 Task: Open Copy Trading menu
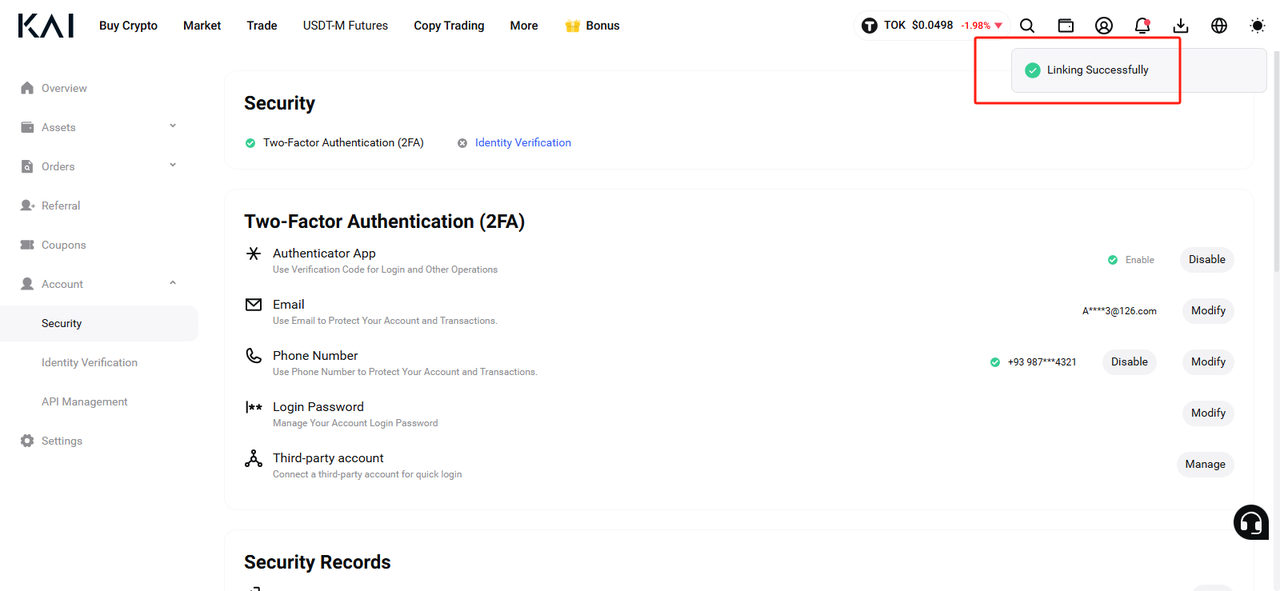pyautogui.click(x=449, y=26)
